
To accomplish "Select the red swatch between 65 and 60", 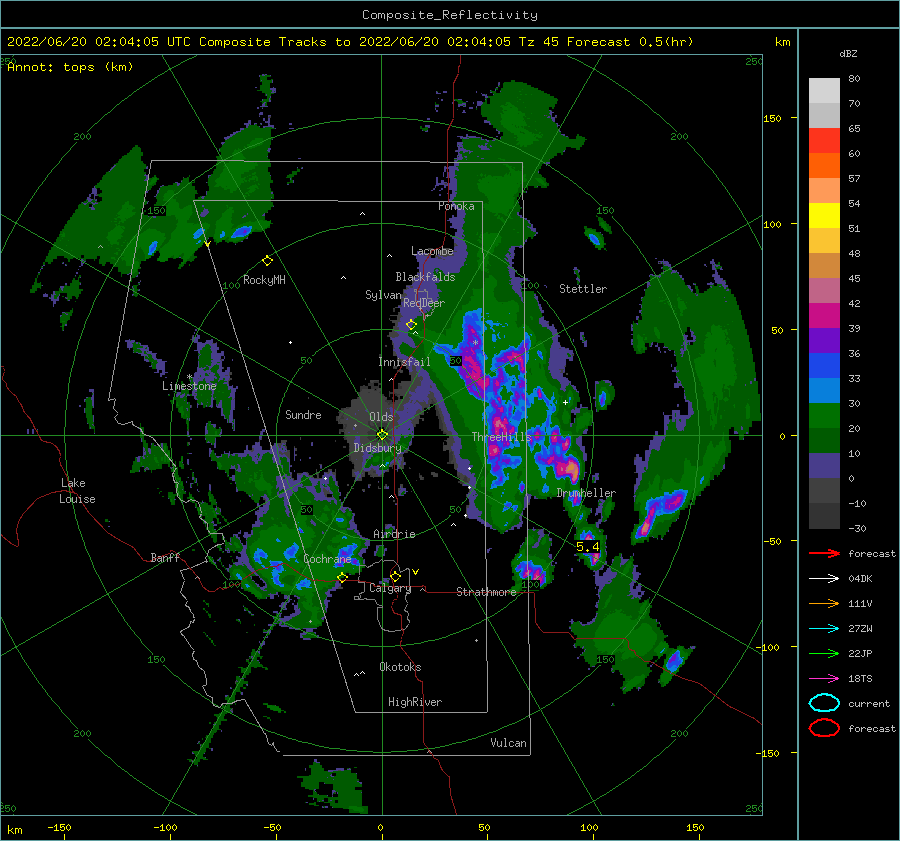I will pyautogui.click(x=824, y=141).
